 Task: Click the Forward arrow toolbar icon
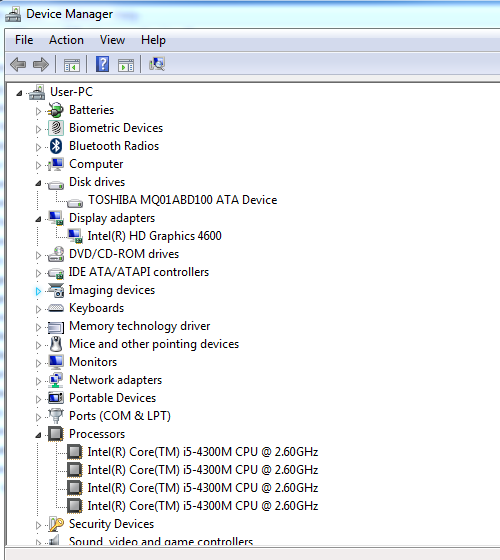41,65
